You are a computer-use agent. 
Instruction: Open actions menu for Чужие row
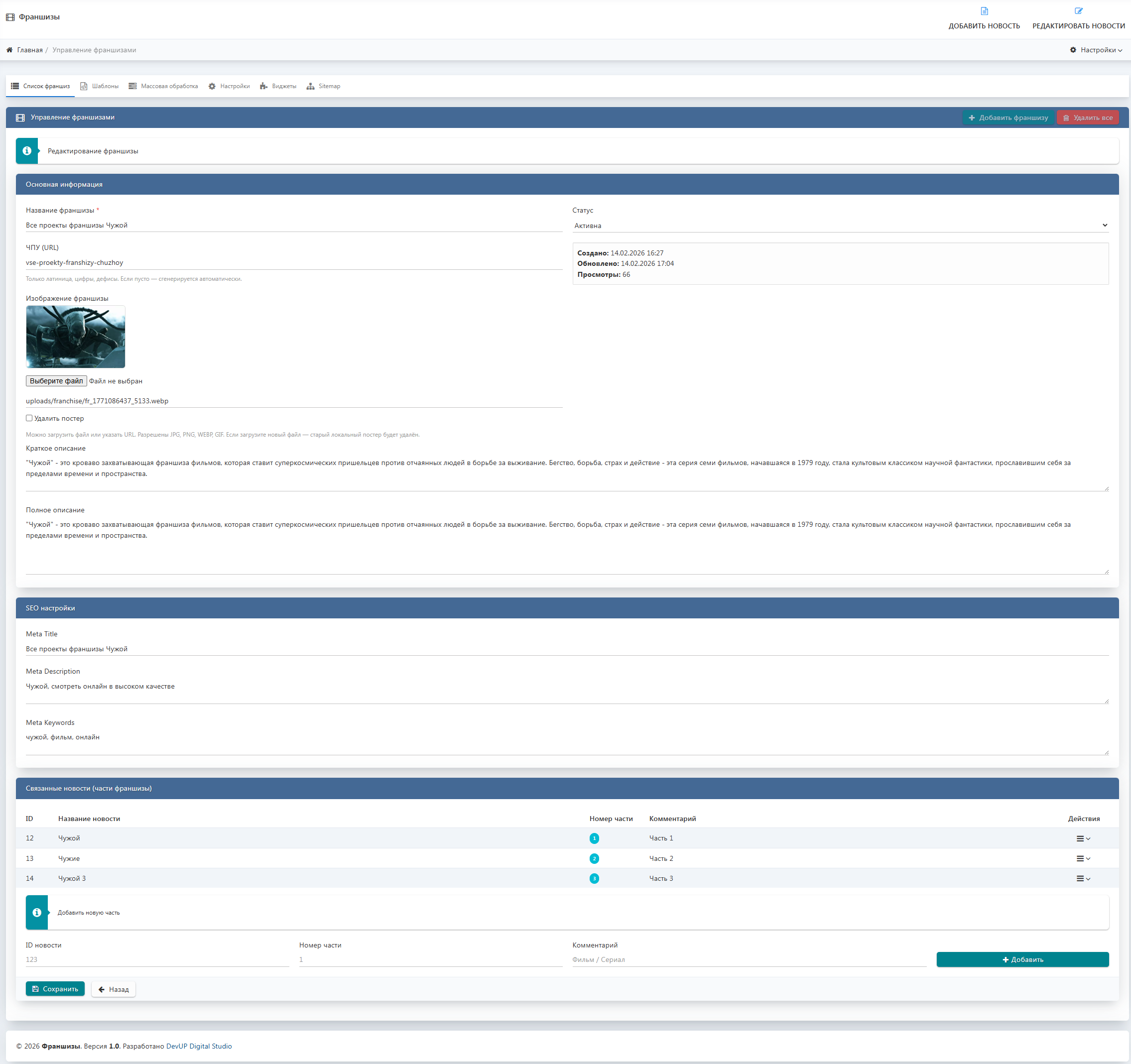[x=1083, y=859]
